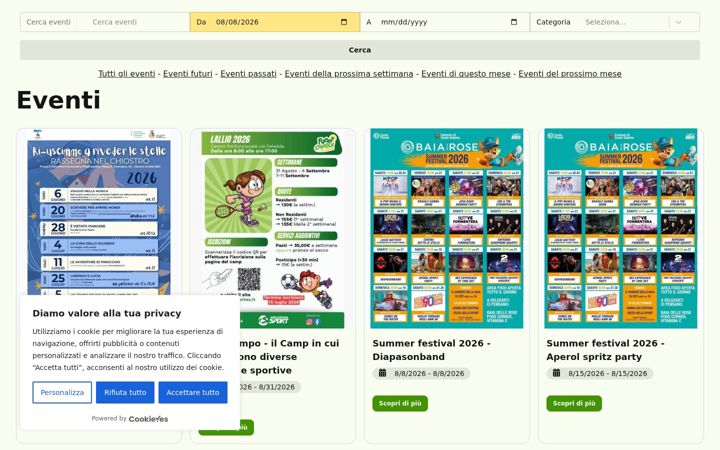720x450 pixels.
Task: Open 'Eventi della prossima settimana' link
Action: coord(349,74)
